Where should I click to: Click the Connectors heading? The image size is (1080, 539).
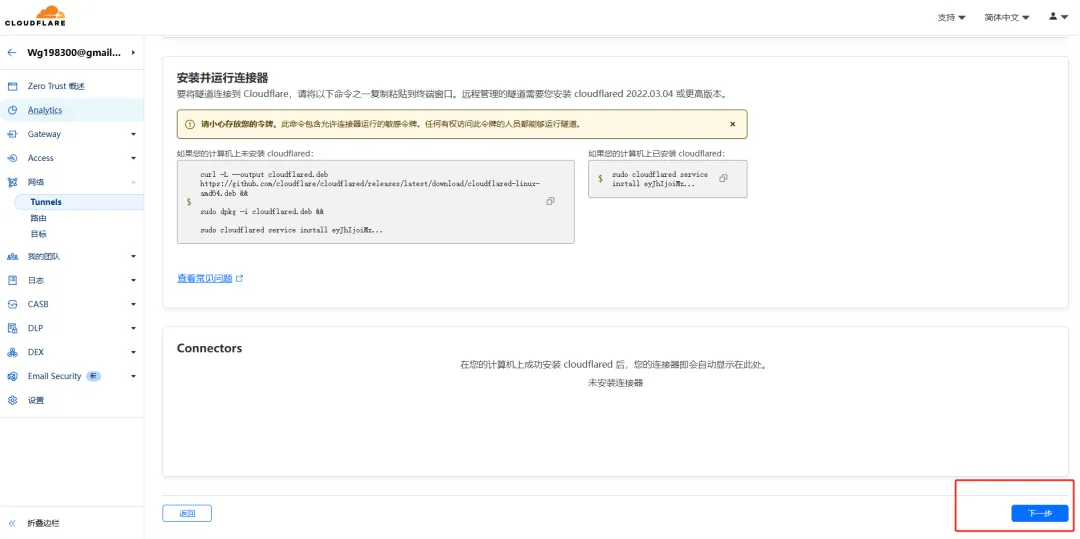point(209,348)
